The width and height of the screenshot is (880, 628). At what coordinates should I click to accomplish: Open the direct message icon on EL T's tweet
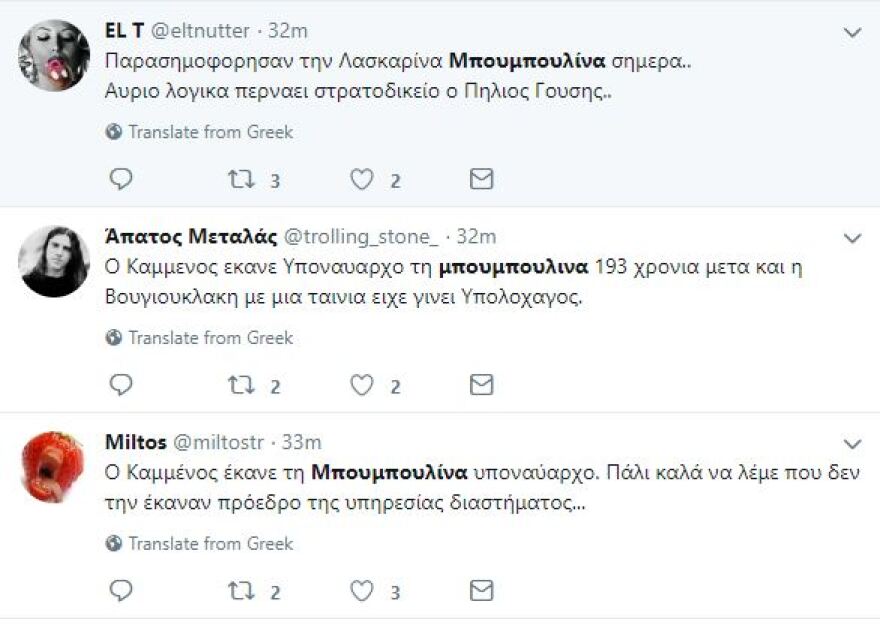point(481,177)
